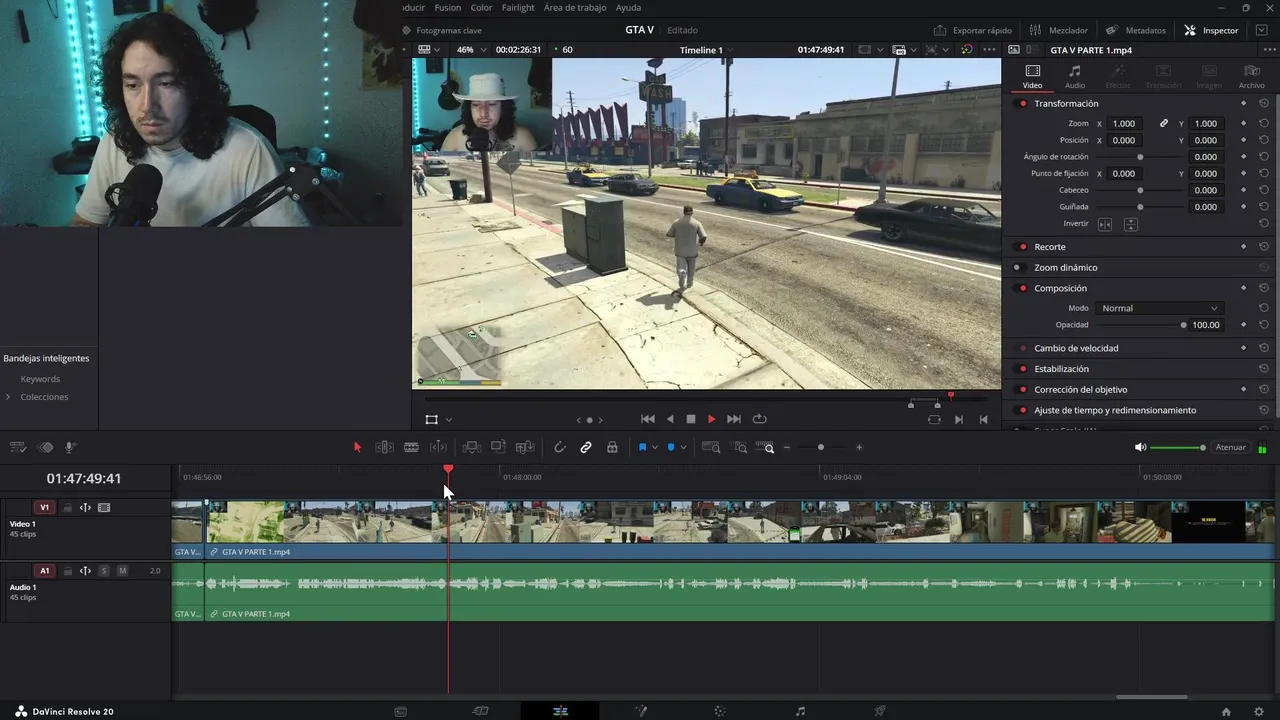Switch to the Archivo inspector tab
Image resolution: width=1280 pixels, height=720 pixels.
tap(1251, 77)
